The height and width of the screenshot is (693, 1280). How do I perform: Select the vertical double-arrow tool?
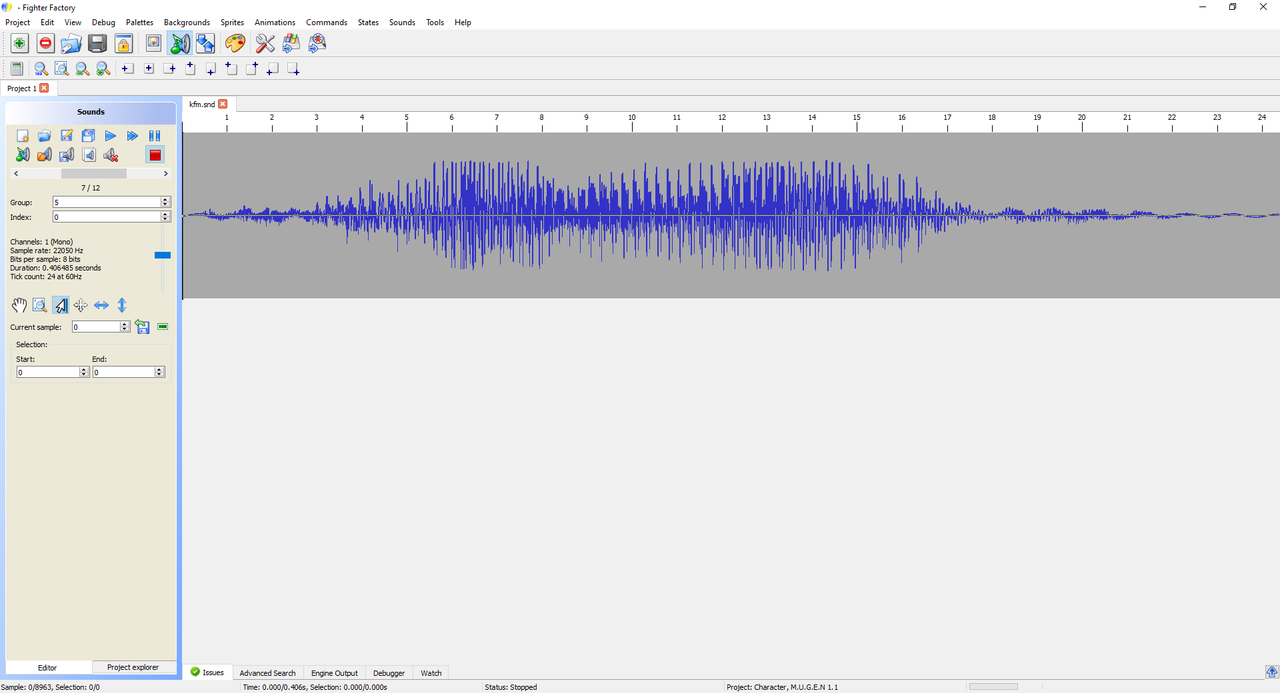click(x=122, y=305)
